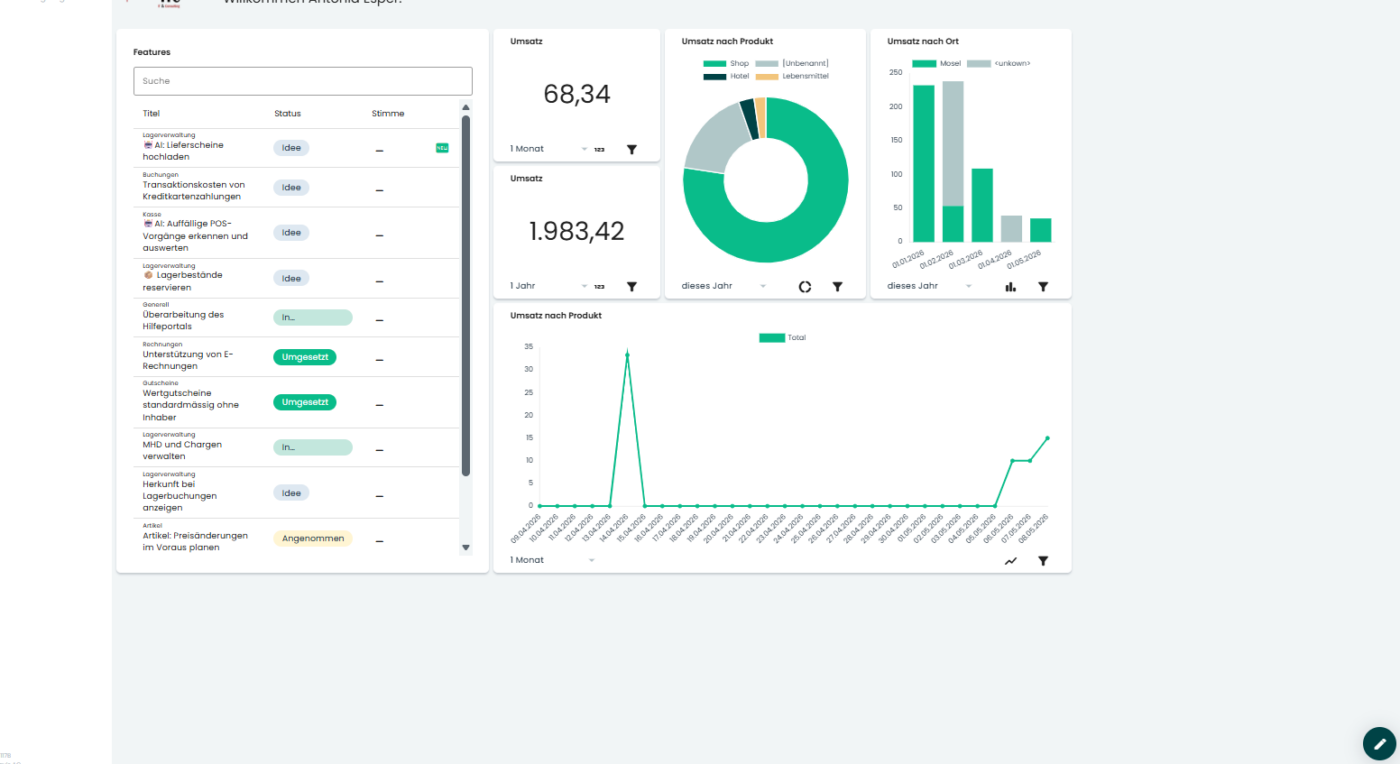Select the MHD und Chargen verwalten row
This screenshot has height=764, width=1400.
[x=296, y=448]
